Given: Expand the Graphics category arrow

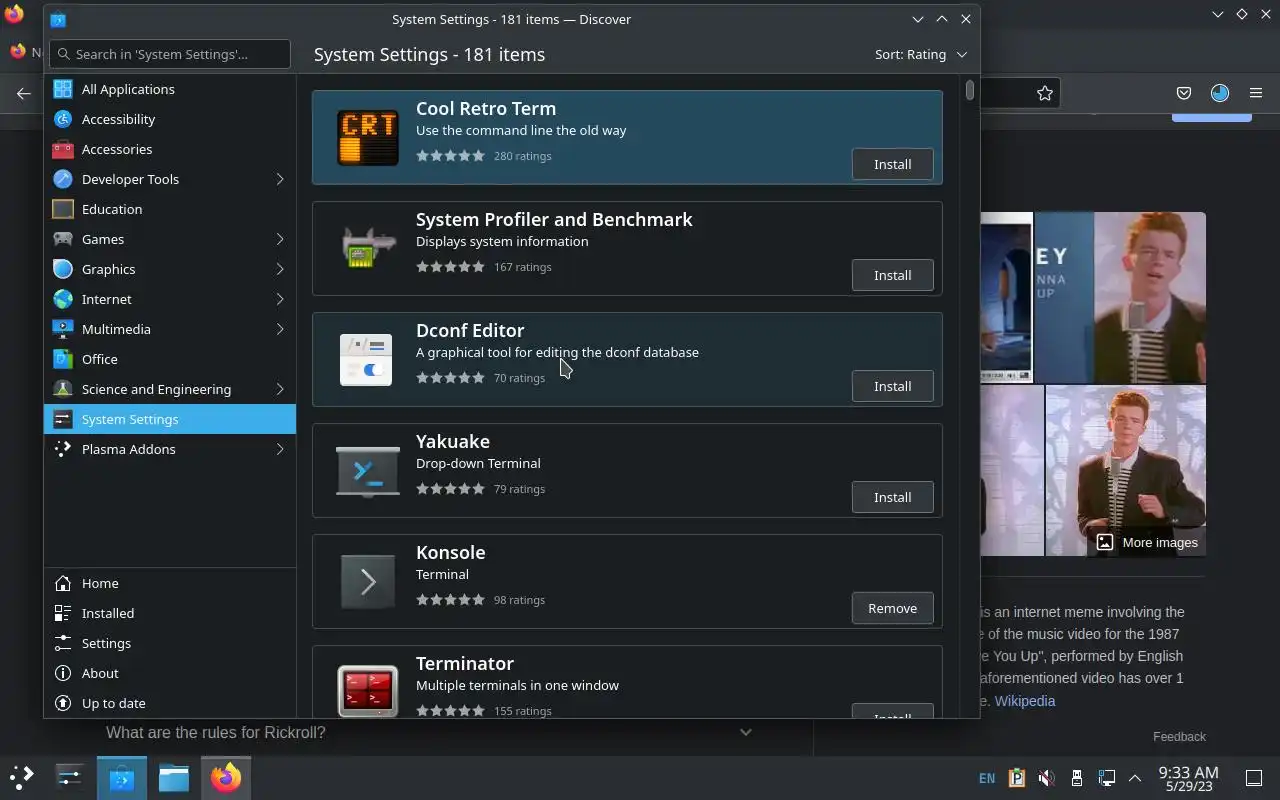Looking at the screenshot, I should pos(280,269).
